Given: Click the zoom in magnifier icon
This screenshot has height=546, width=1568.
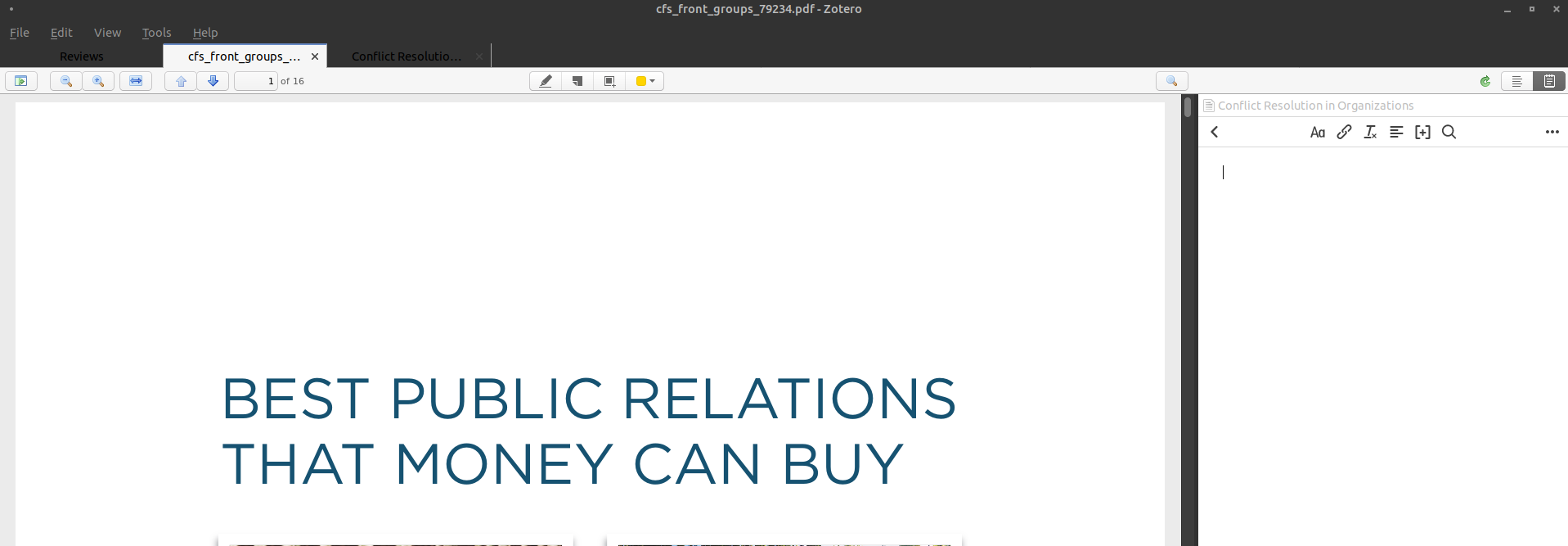Looking at the screenshot, I should [98, 81].
